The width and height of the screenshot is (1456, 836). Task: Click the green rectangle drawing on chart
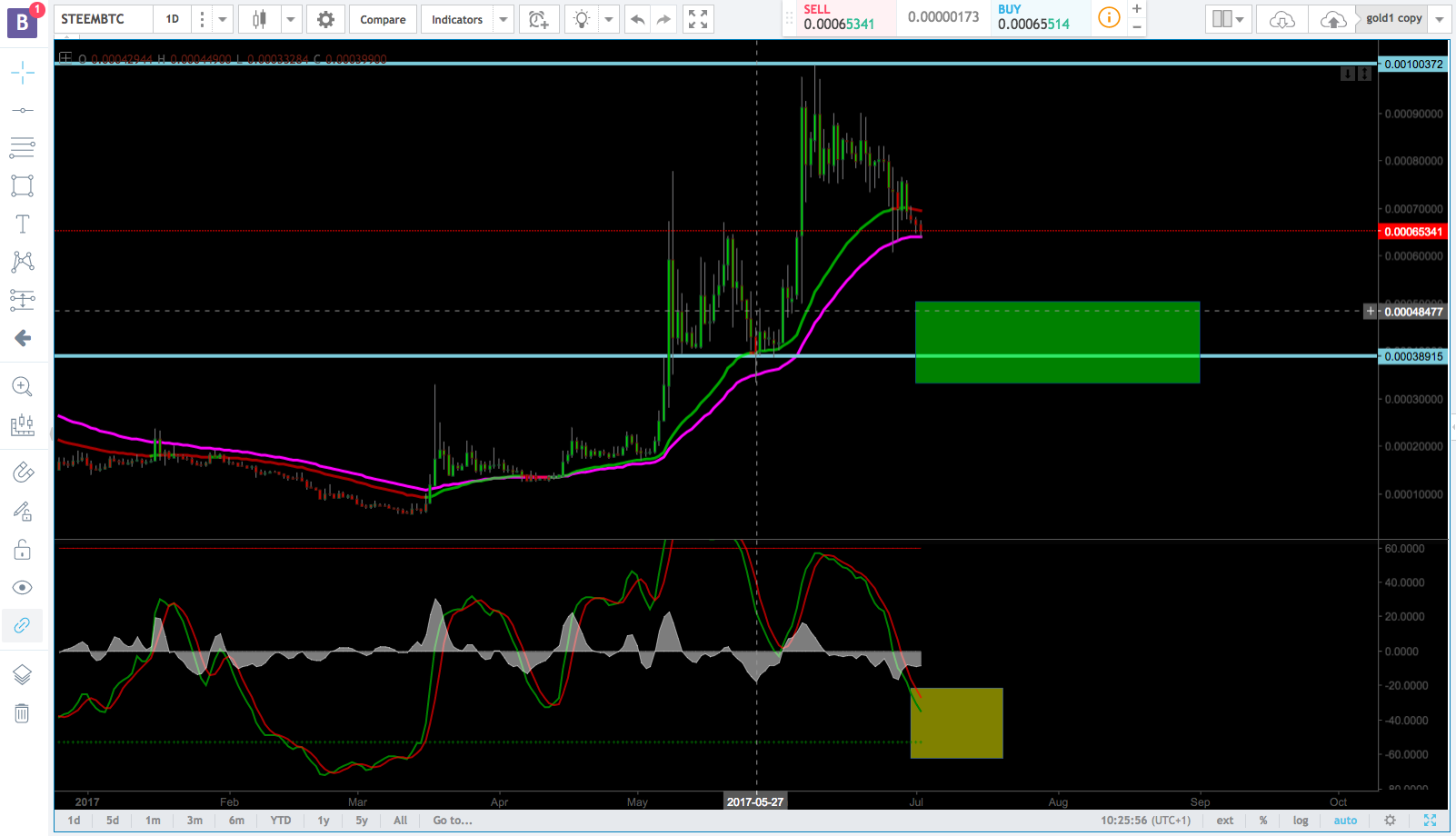point(1057,343)
